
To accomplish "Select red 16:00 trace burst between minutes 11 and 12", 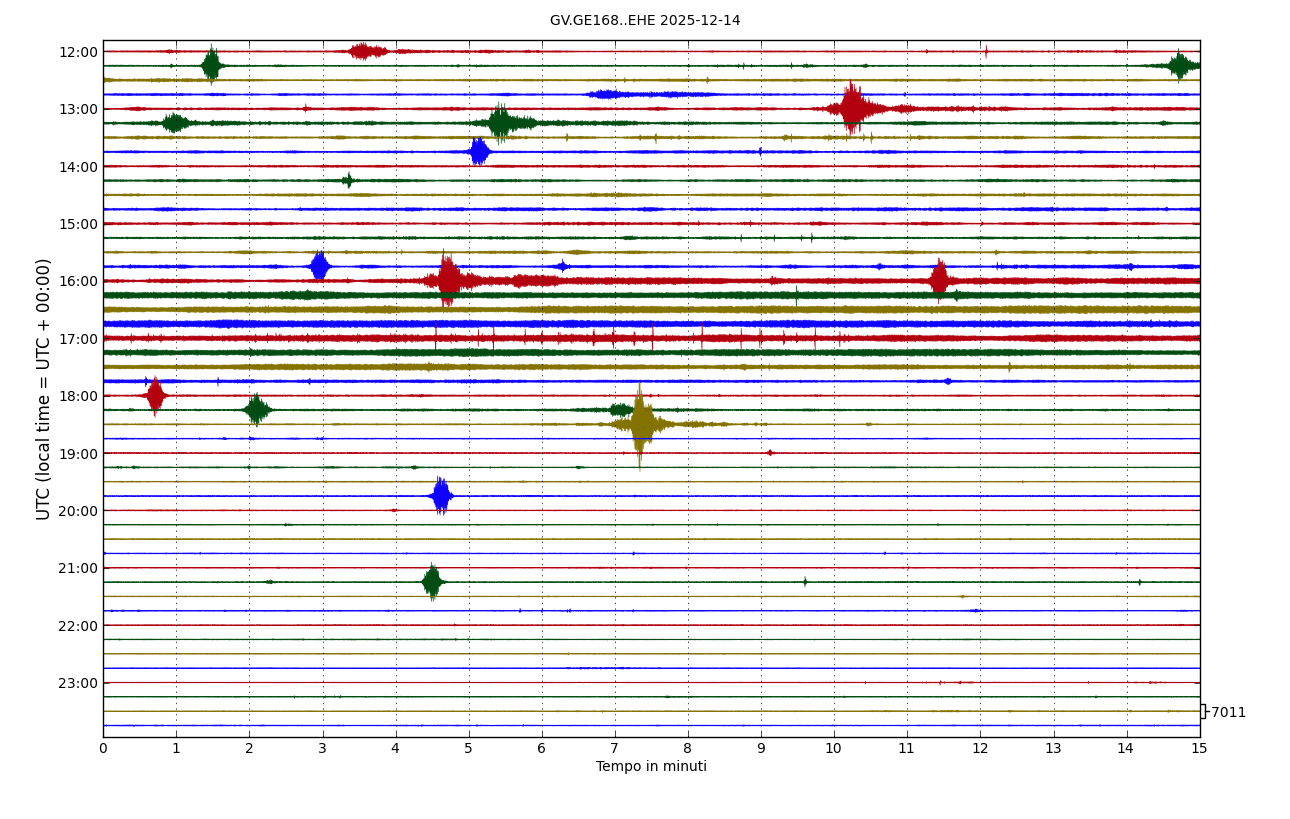I will pyautogui.click(x=938, y=280).
